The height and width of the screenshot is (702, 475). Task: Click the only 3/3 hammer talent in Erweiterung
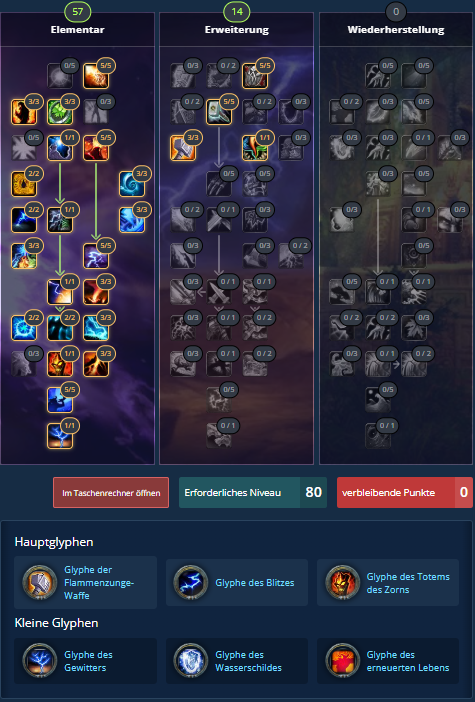point(183,148)
